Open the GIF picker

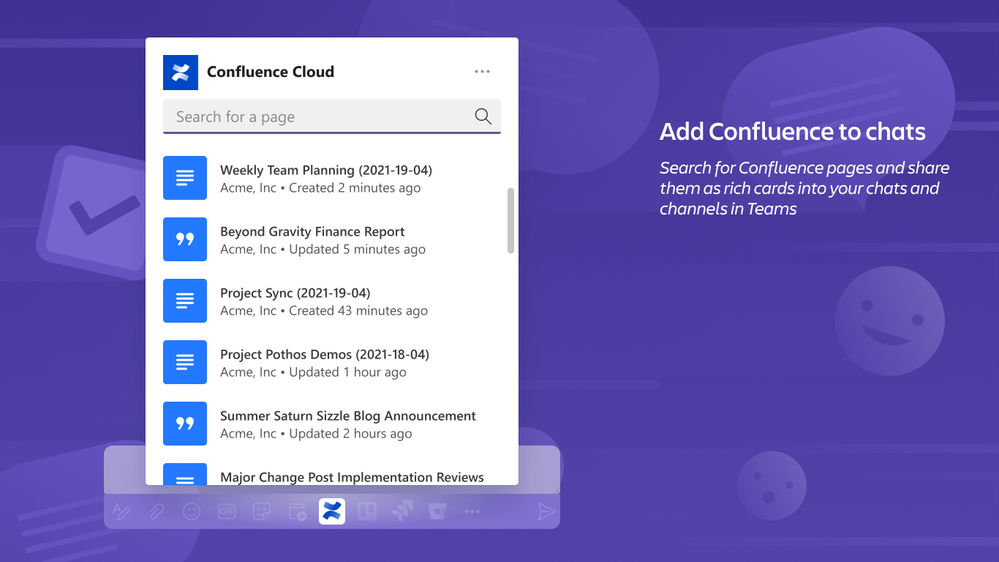(x=226, y=511)
